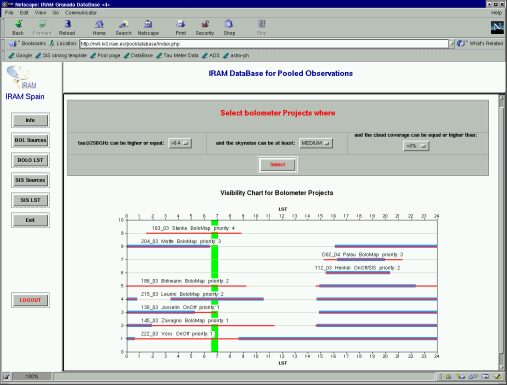Click the green current LST marker bar
This screenshot has width=507, height=385.
[215, 286]
